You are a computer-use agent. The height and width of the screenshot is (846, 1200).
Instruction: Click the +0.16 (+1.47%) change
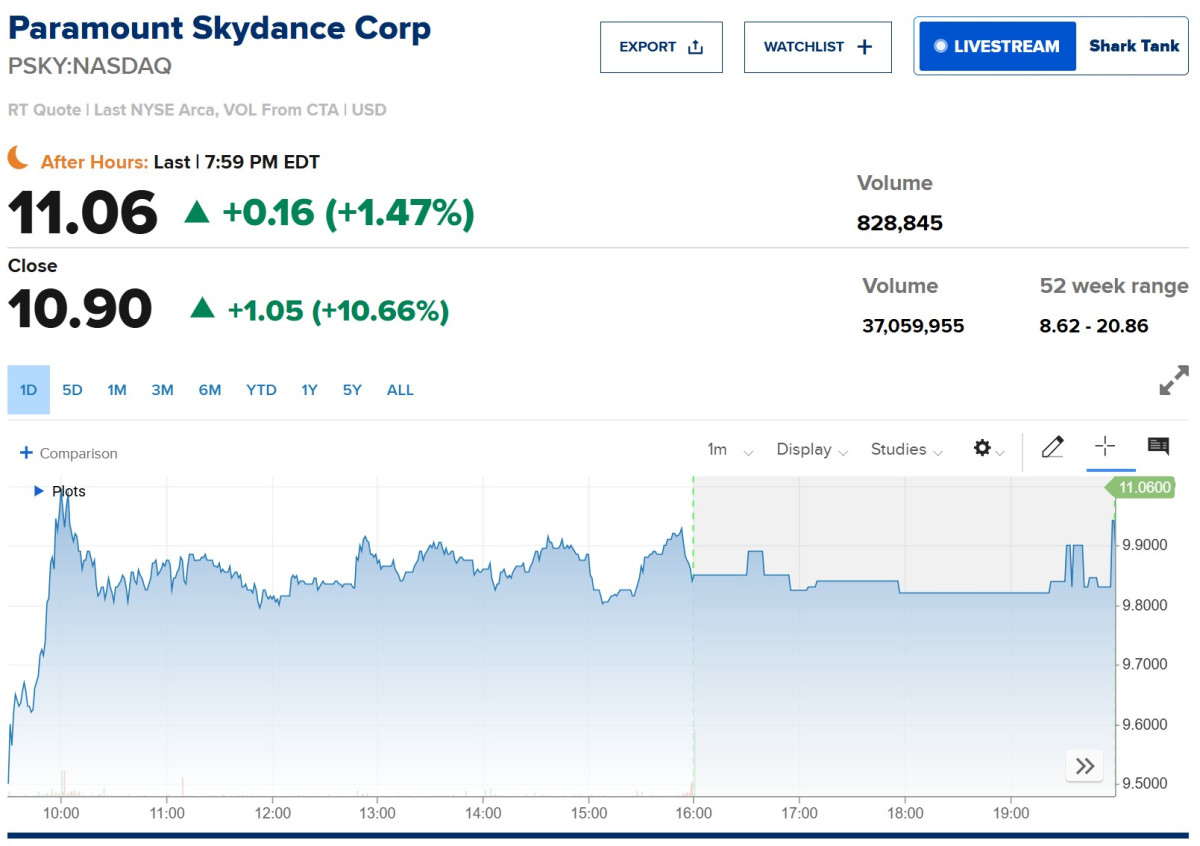348,212
